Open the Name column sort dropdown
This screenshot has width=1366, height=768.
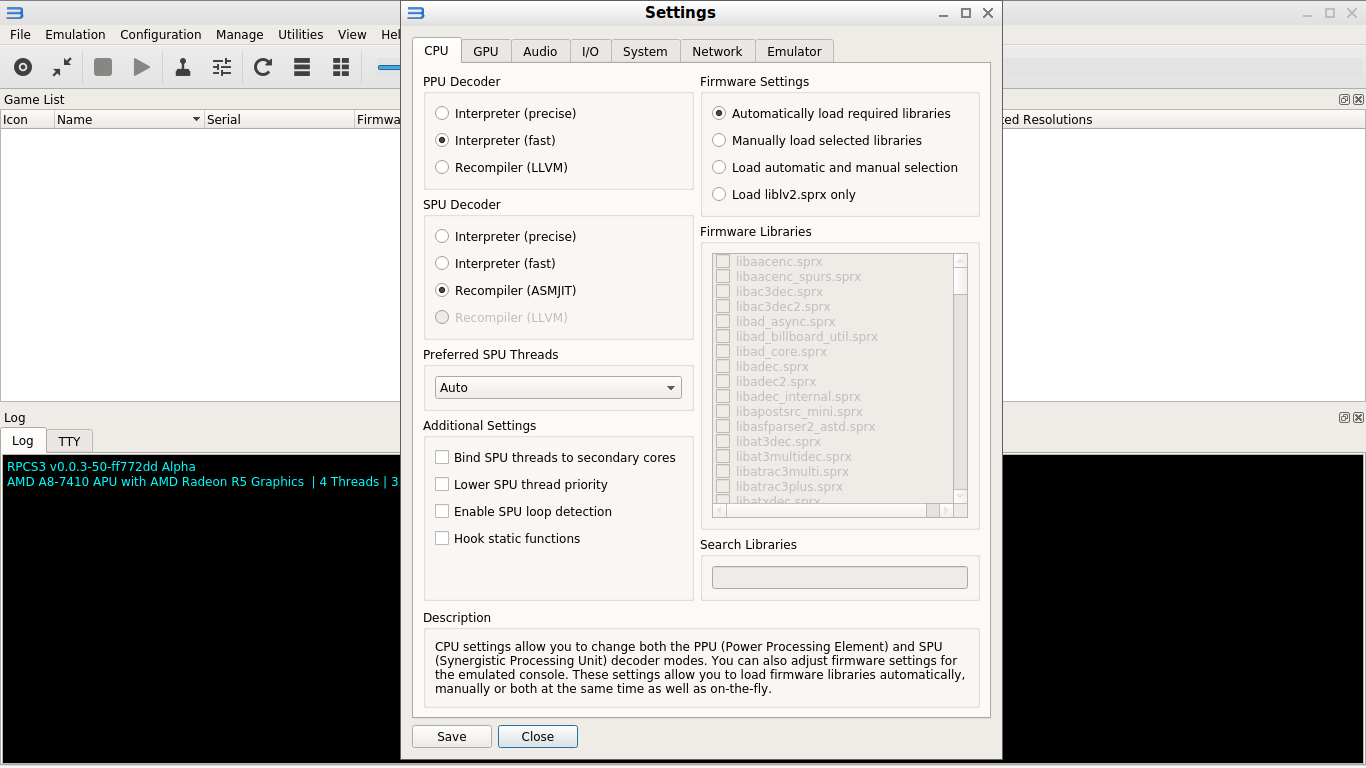(194, 119)
